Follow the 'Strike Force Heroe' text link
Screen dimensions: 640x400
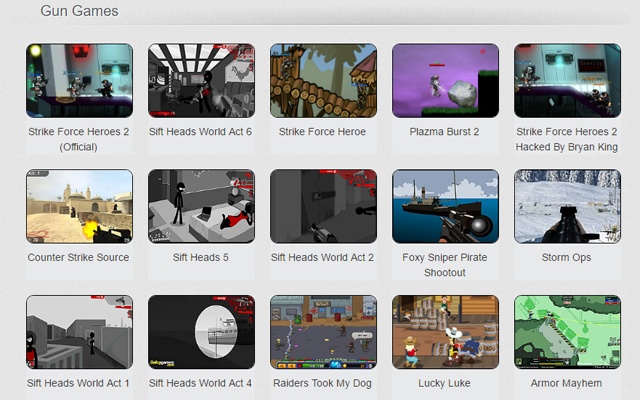(x=322, y=132)
